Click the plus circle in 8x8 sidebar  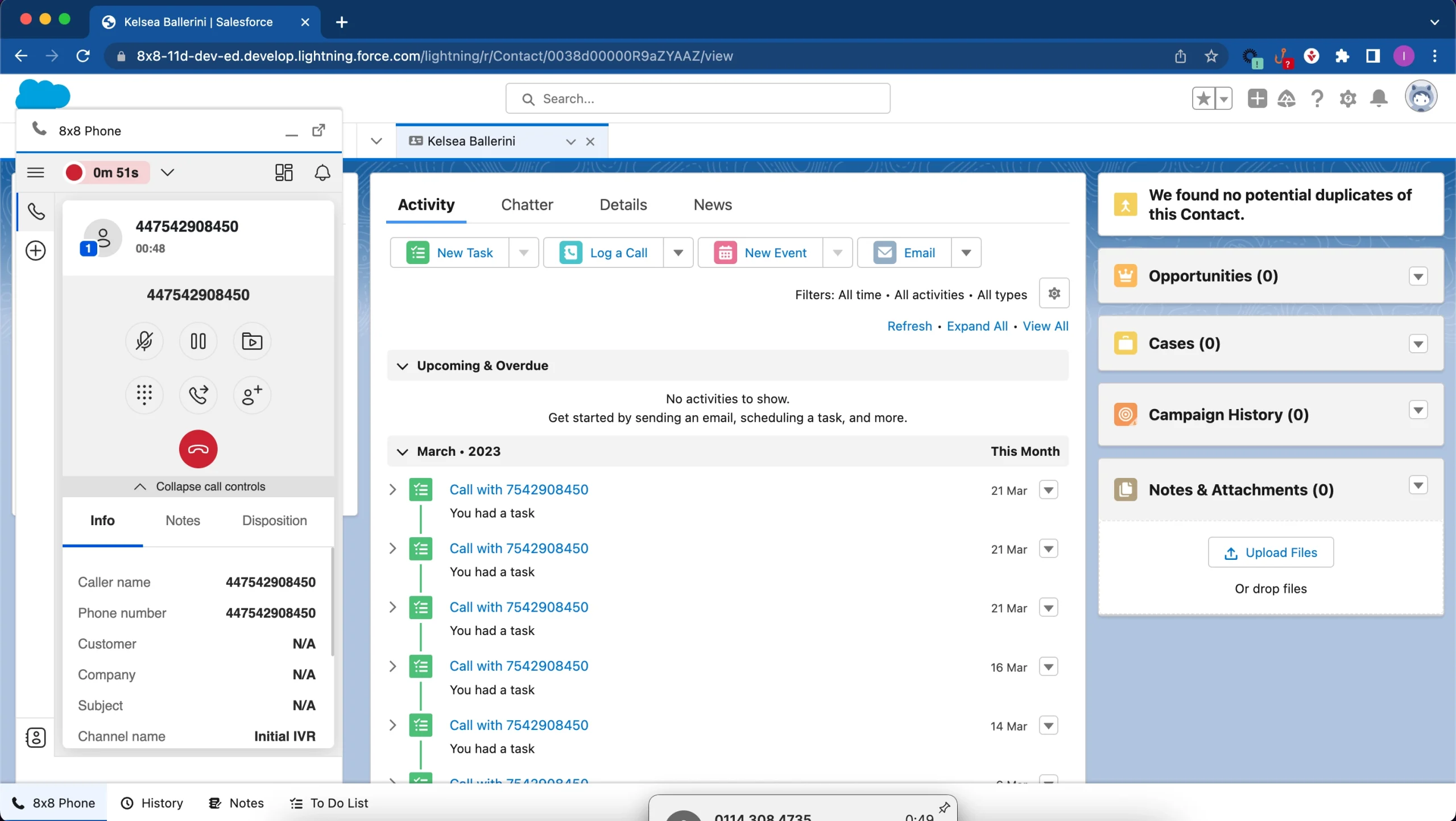tap(36, 250)
